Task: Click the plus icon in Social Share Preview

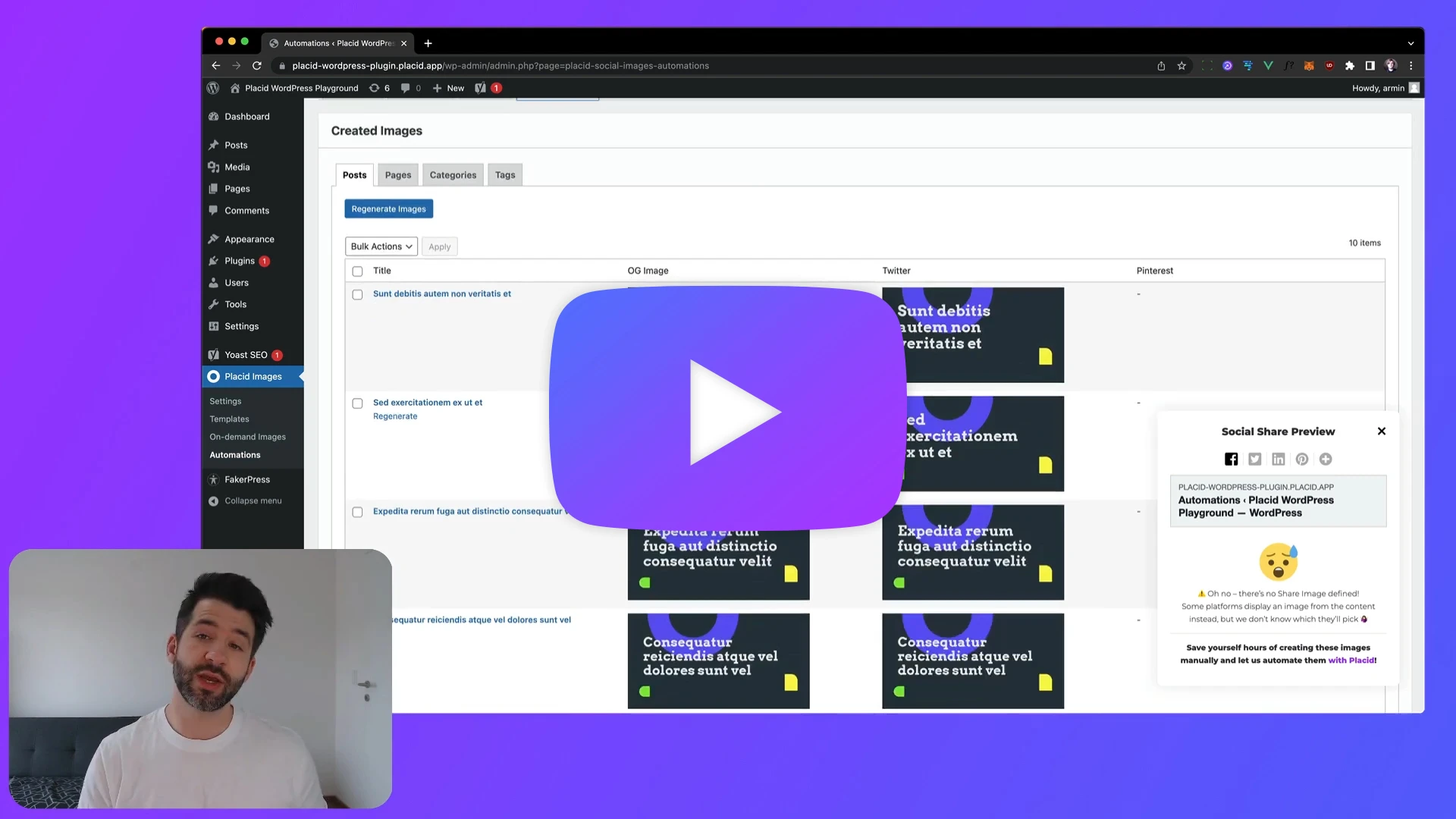Action: pos(1326,459)
